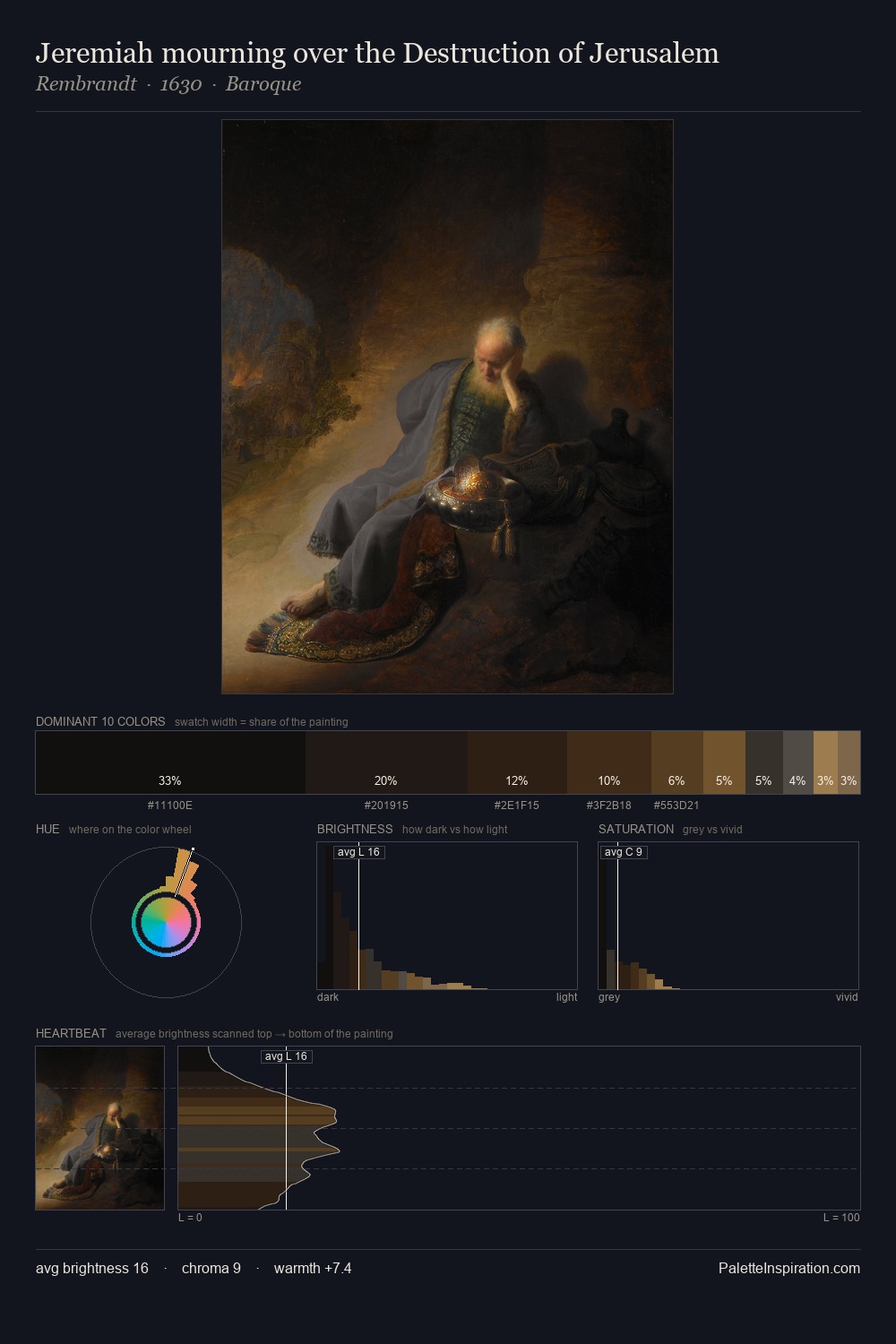Click the Rembrandt 1630 Baroque subtitle
This screenshot has height=1344, width=896.
(168, 84)
